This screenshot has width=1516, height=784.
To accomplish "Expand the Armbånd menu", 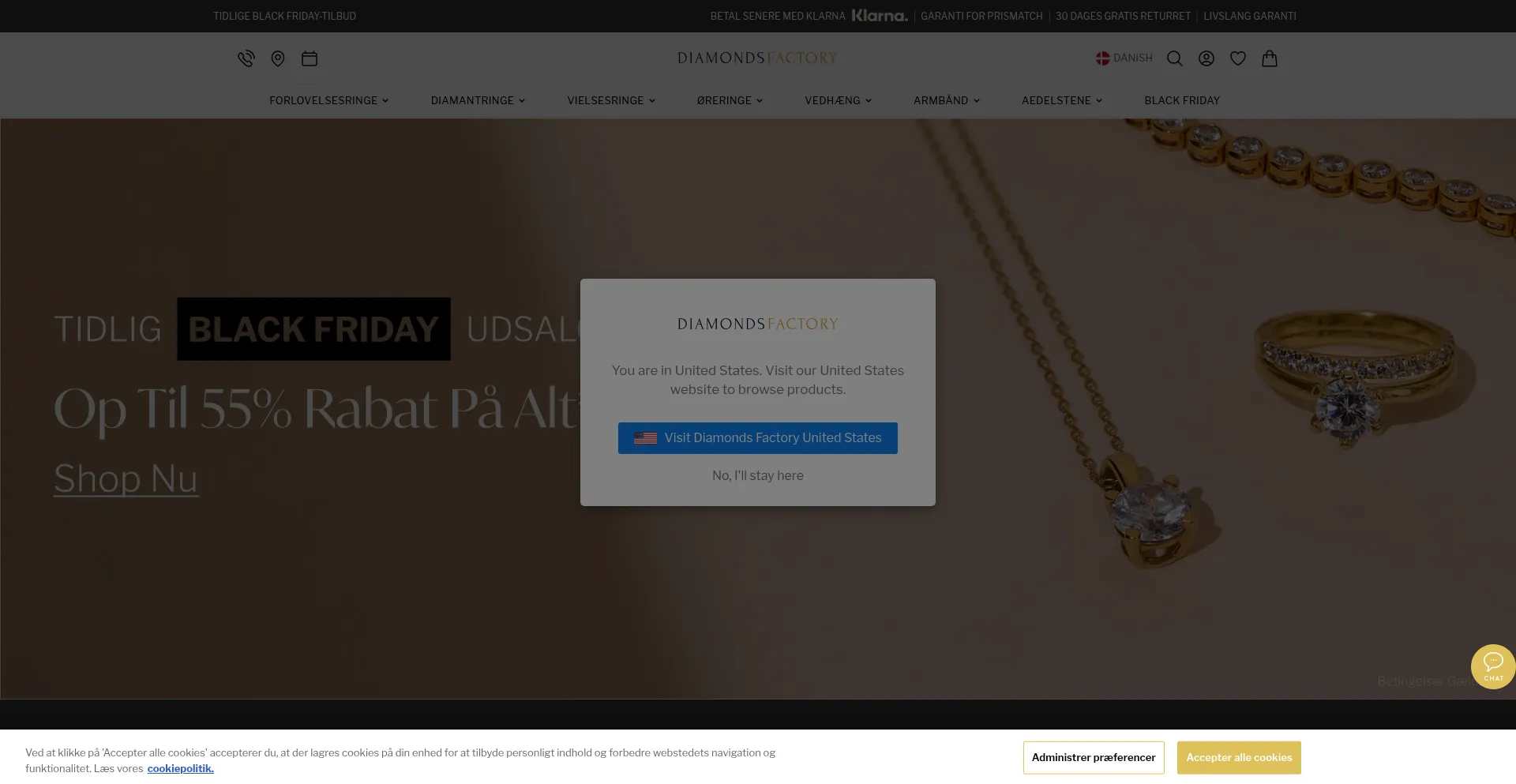I will (946, 100).
